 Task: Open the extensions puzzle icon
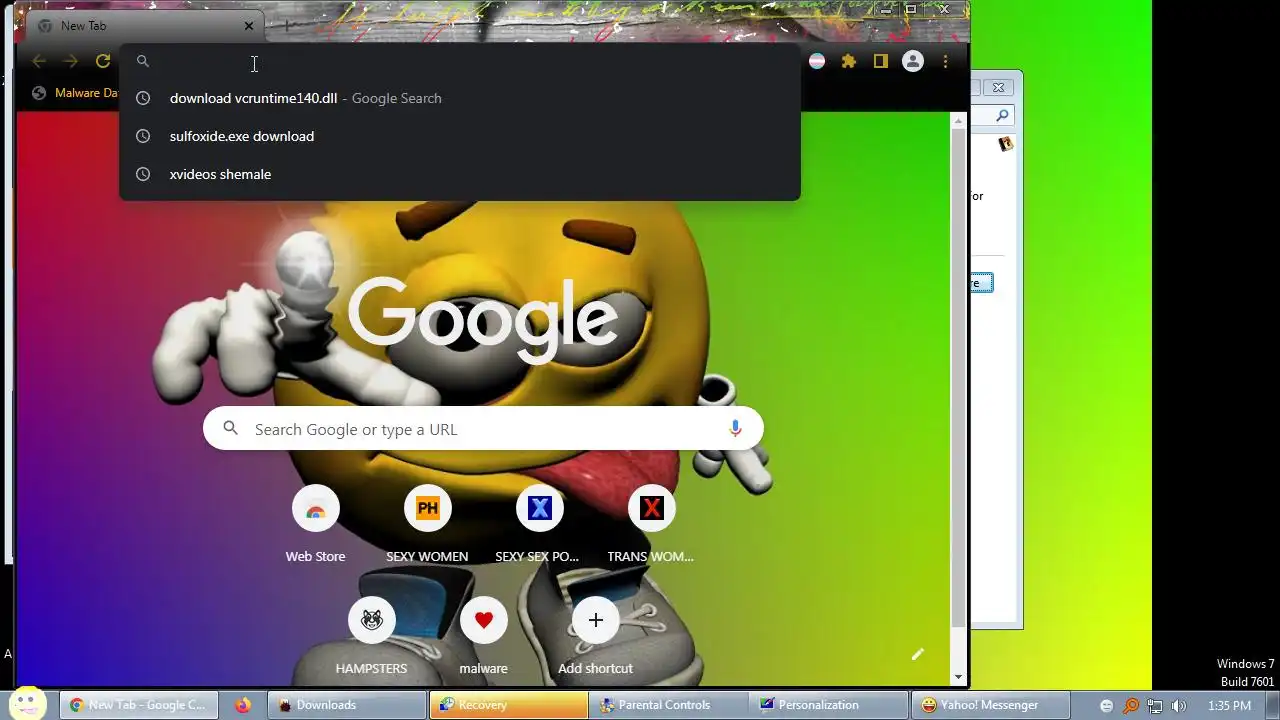click(849, 61)
